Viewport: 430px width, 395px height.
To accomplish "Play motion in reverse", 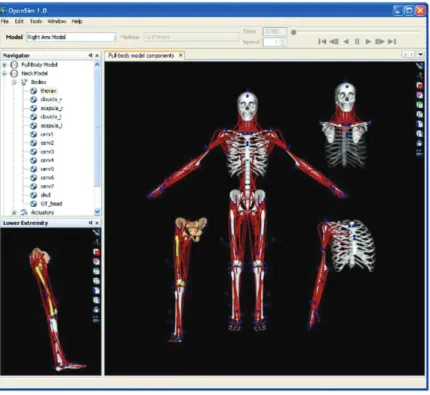I will pos(346,41).
